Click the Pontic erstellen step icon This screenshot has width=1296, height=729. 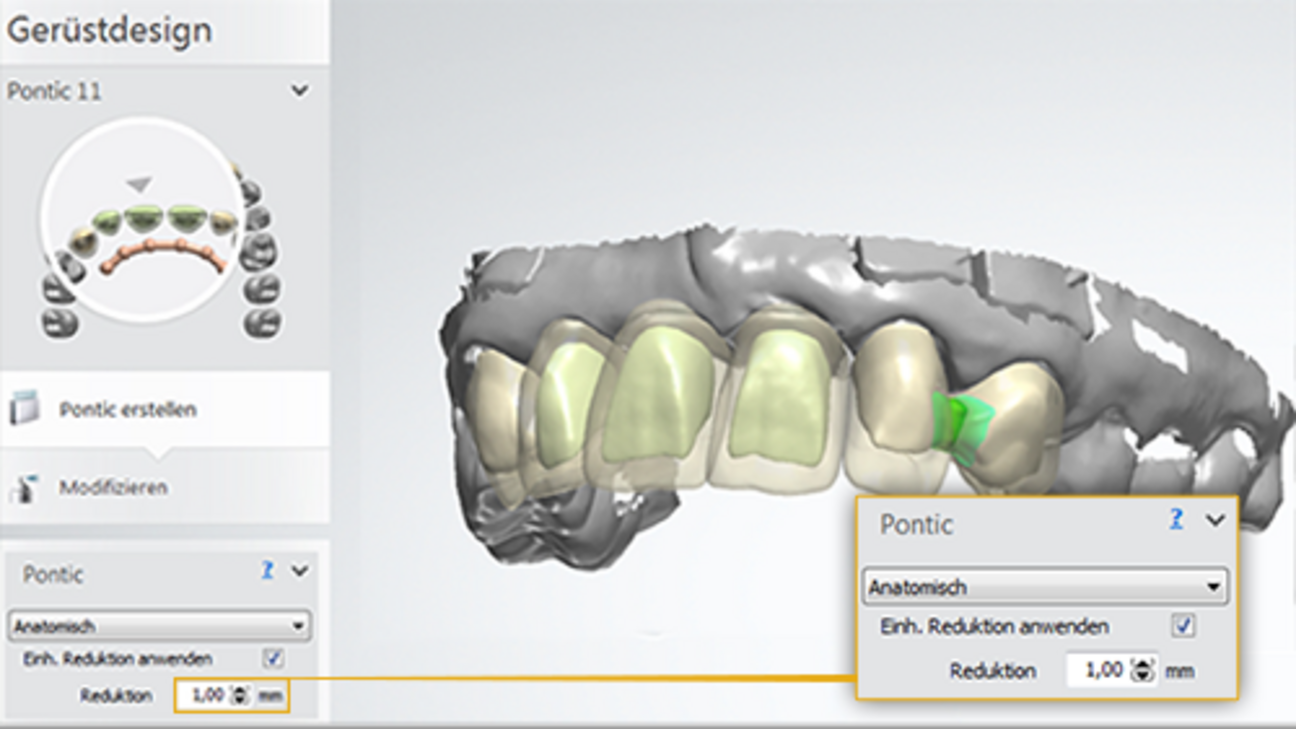[x=24, y=409]
